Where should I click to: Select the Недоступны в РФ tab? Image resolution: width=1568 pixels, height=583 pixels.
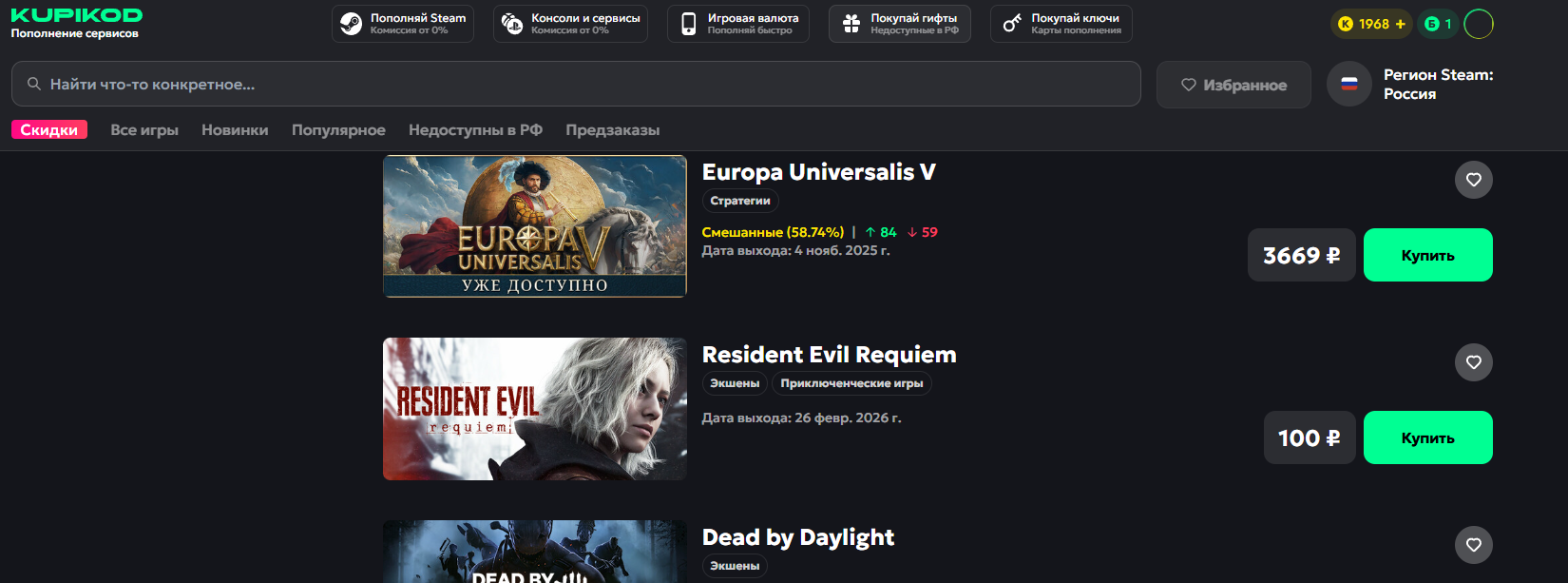[475, 129]
